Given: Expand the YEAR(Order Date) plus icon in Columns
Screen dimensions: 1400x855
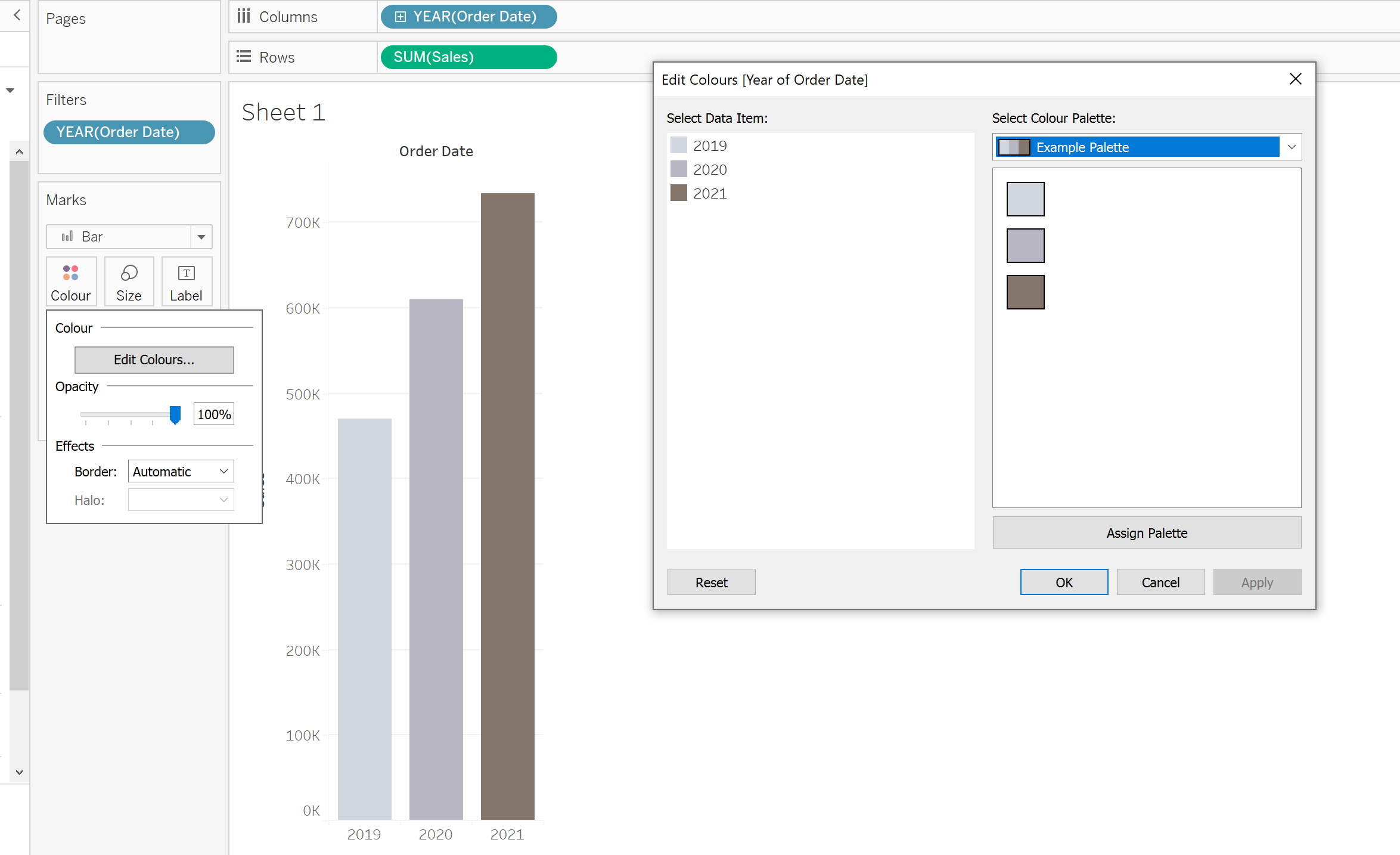Looking at the screenshot, I should [x=401, y=17].
